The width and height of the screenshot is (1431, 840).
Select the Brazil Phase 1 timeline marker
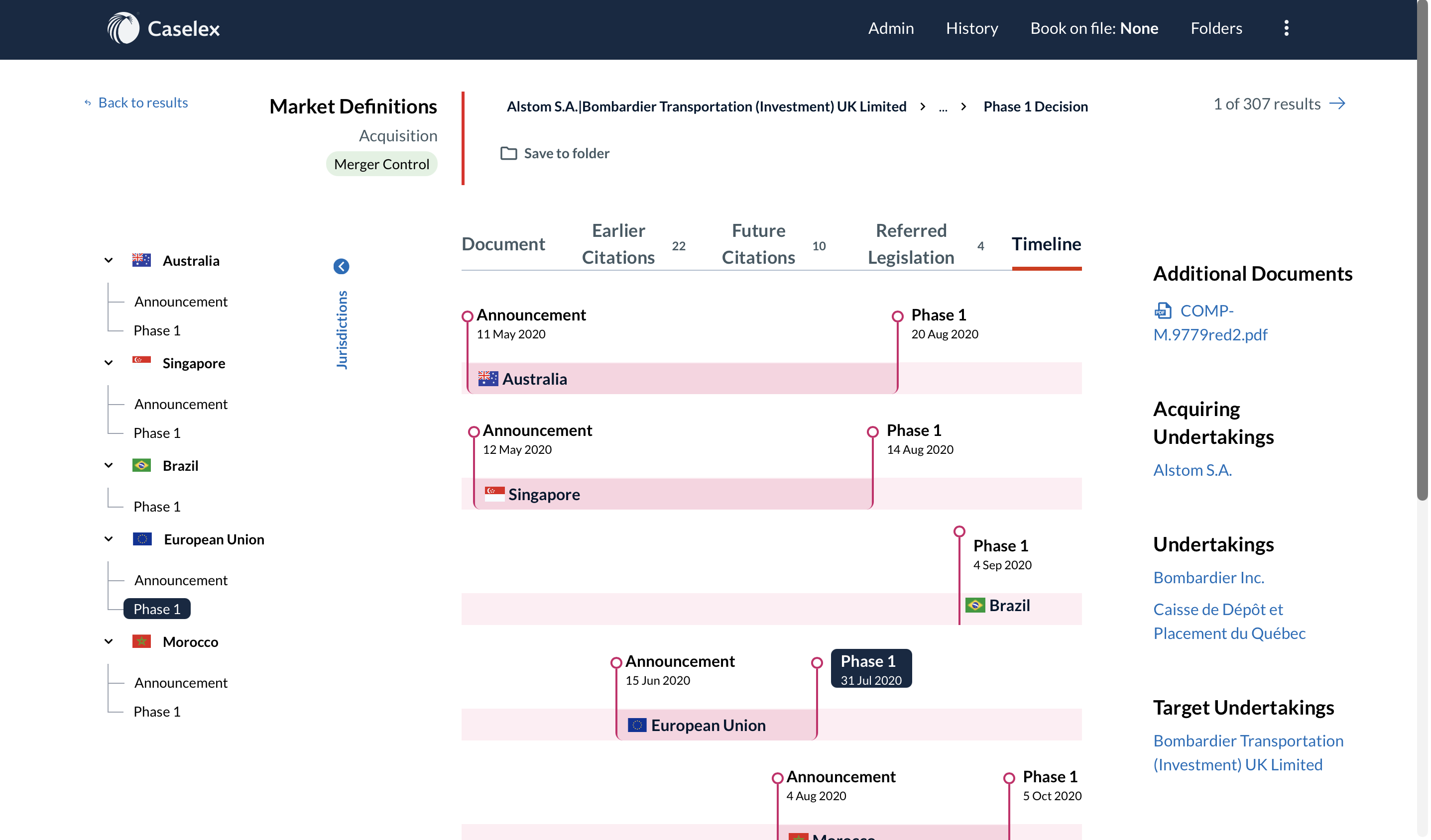tap(959, 532)
